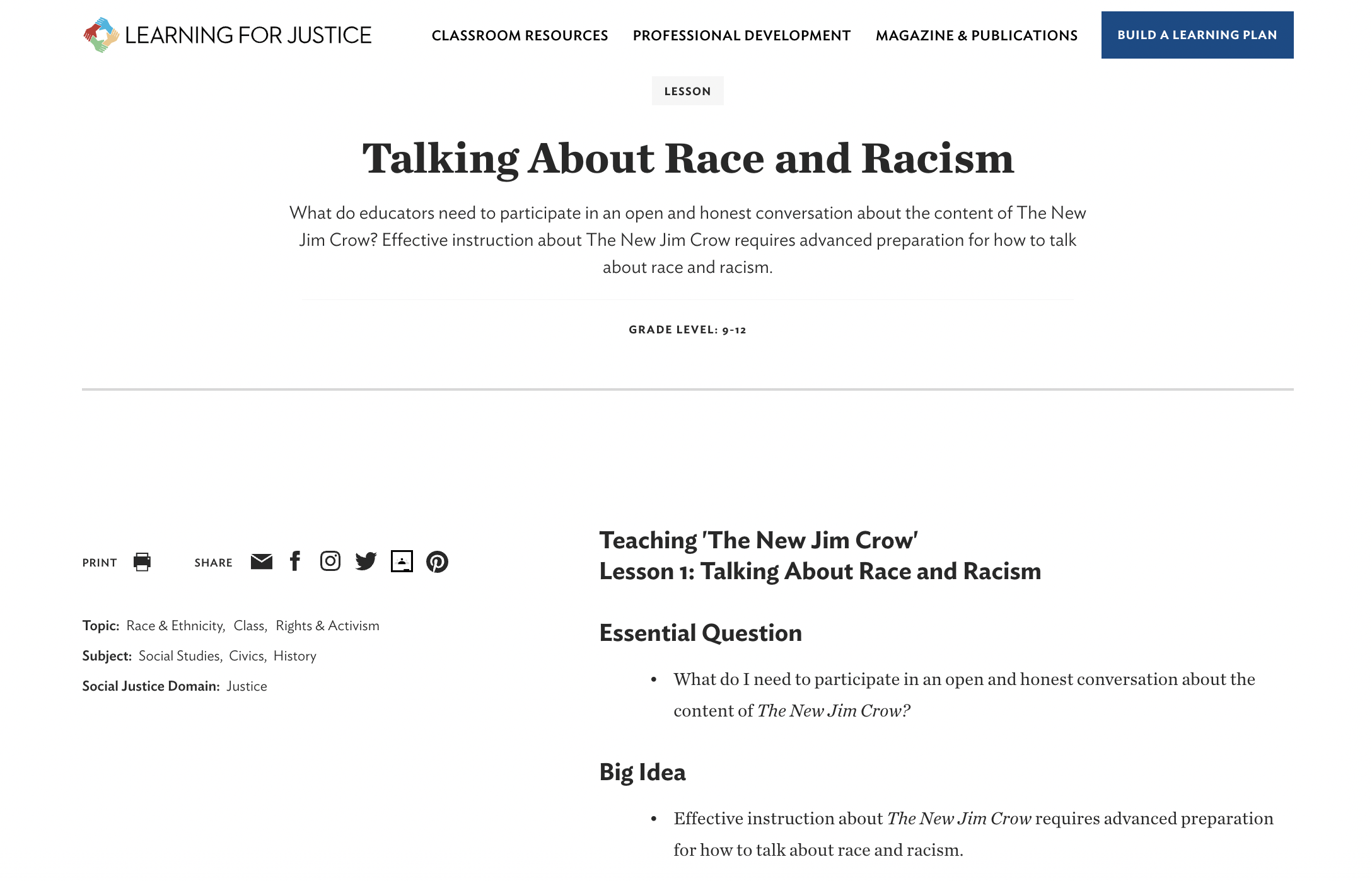Open the Rights & Activism topic link
Screen dimensions: 1372x881
click(x=327, y=625)
